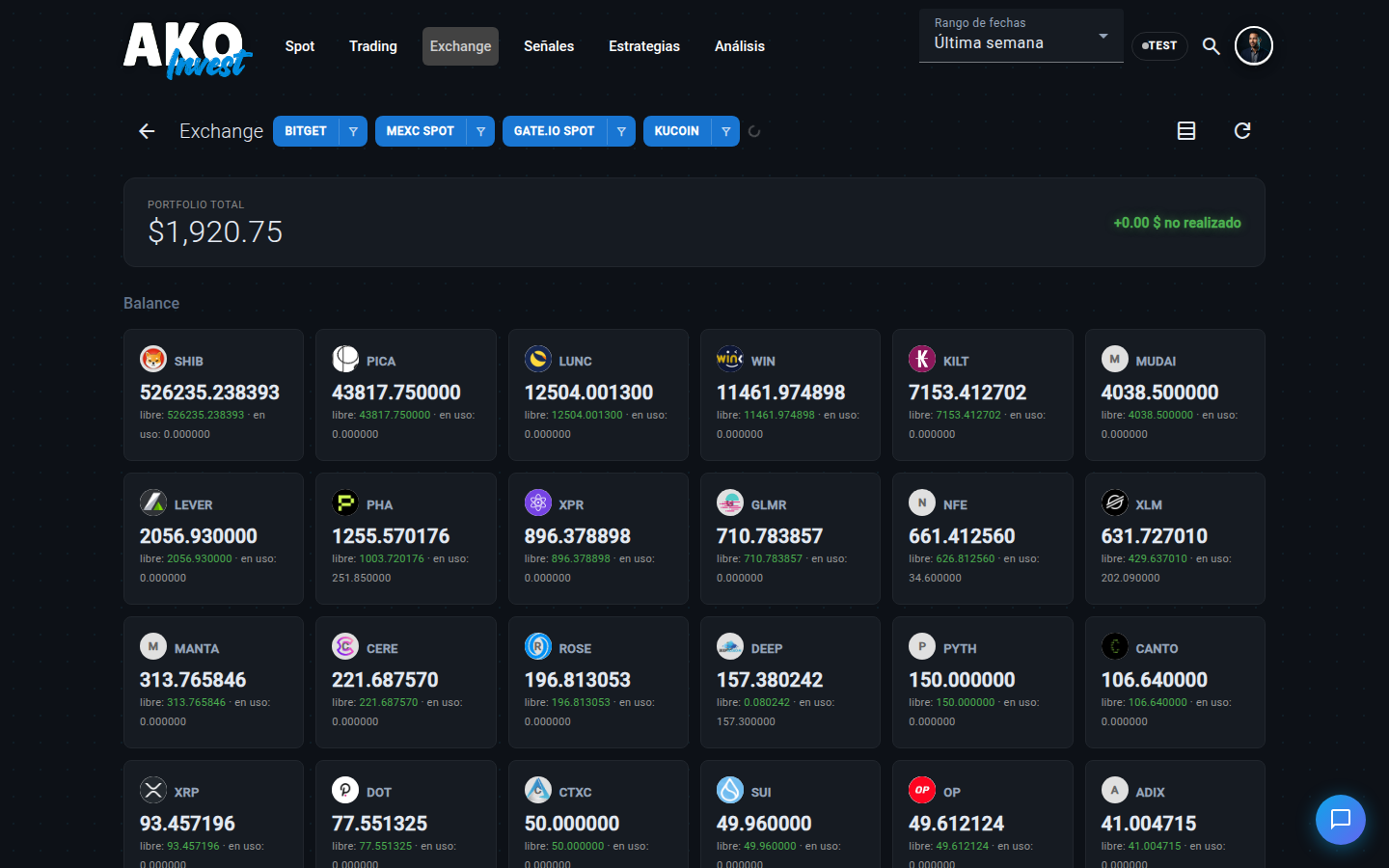Screen dimensions: 1389x868
Task: Open the PYTH balance card
Action: [982, 682]
